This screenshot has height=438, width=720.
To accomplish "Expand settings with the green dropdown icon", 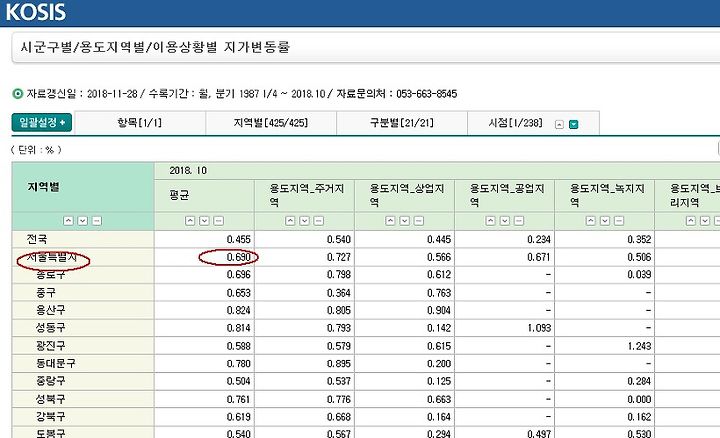I will [x=574, y=124].
